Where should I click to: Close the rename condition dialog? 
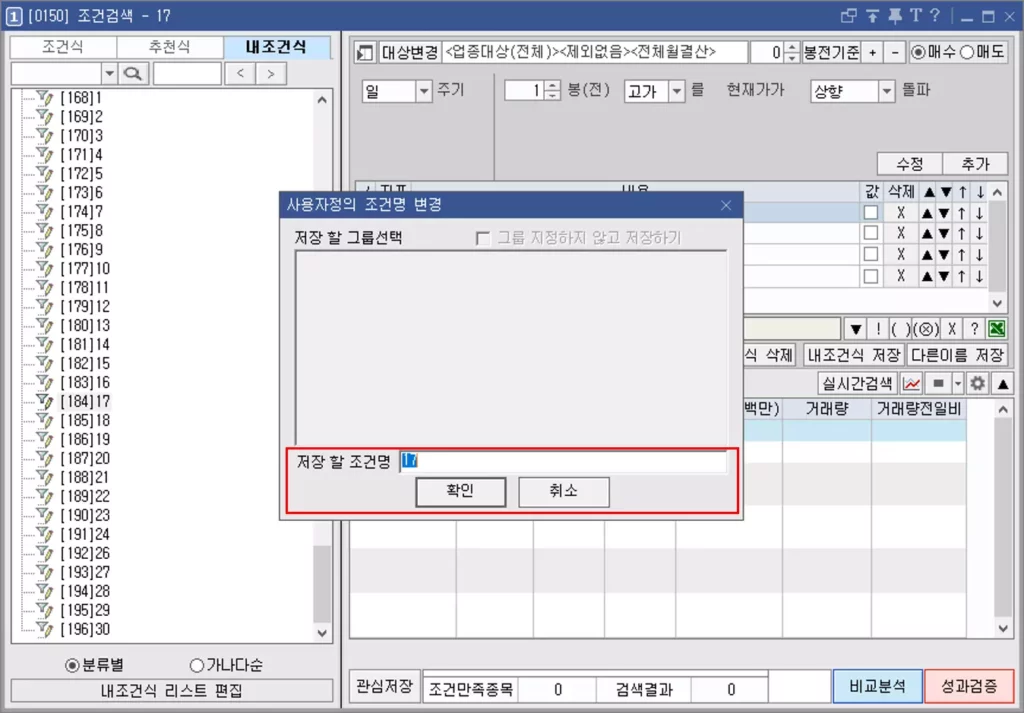click(726, 205)
